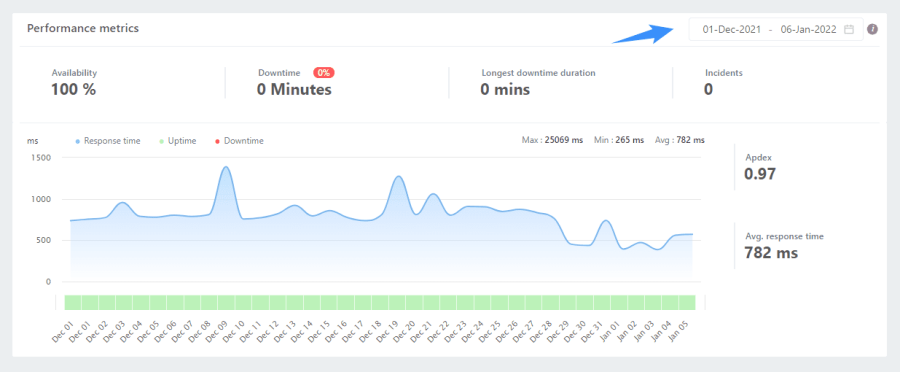Click the 500 y-axis tick label
900x372 pixels.
pyautogui.click(x=44, y=241)
